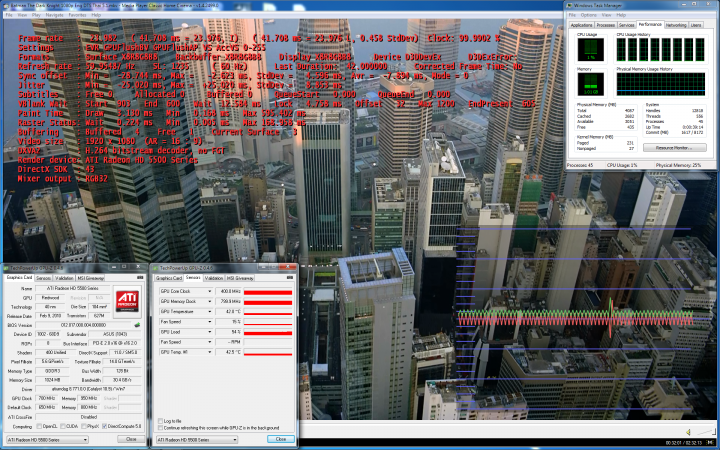Click Processes: 45 in Task Manager status bar
Viewport: 720px width, 450px height.
click(580, 165)
